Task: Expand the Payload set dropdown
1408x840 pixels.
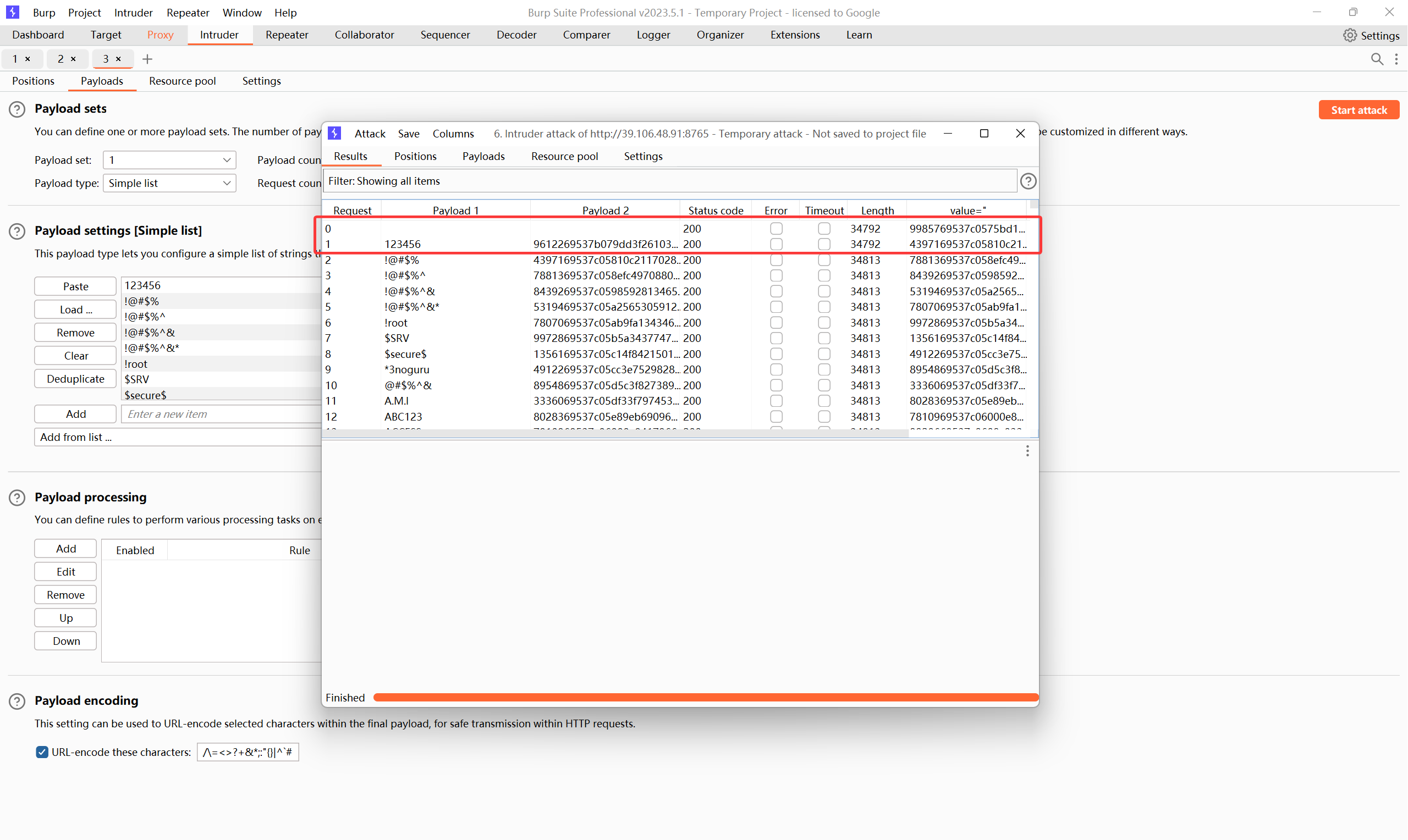Action: [x=169, y=160]
